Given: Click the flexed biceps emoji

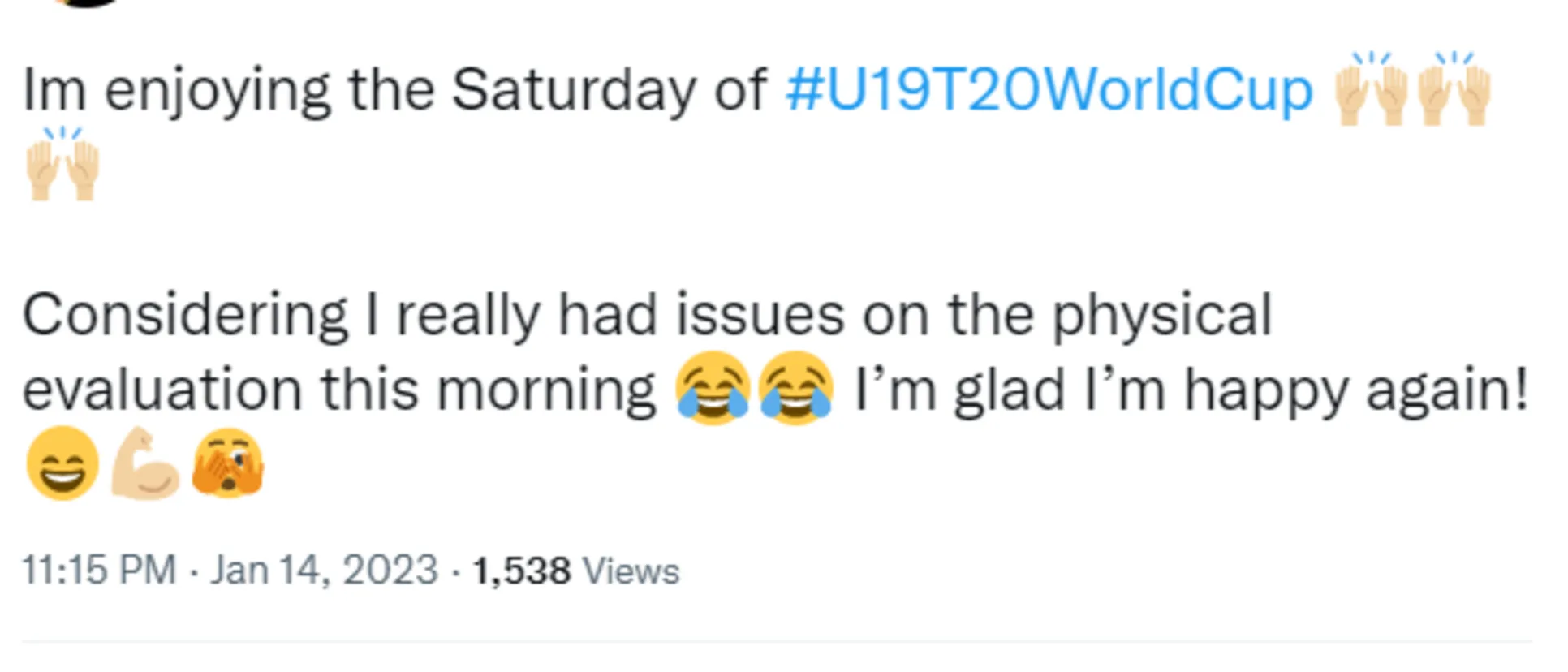Looking at the screenshot, I should point(145,463).
